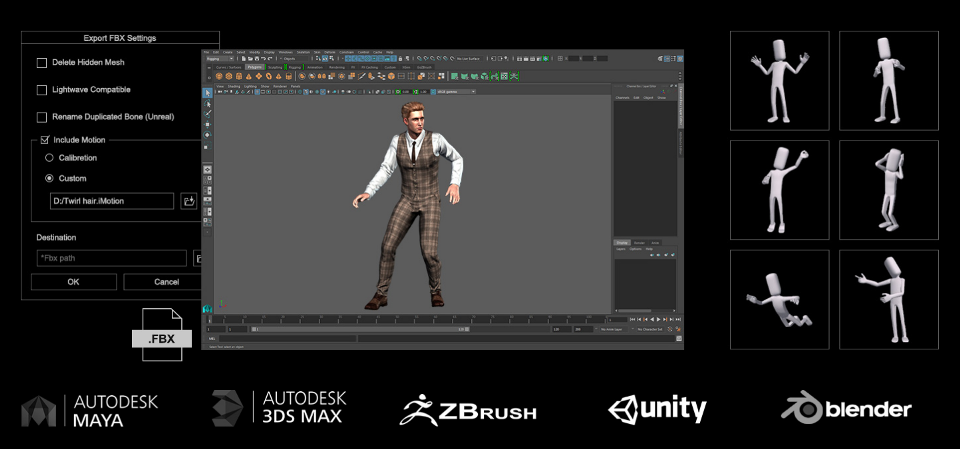This screenshot has width=960, height=449.
Task: Play the animation forward
Action: tap(658, 319)
